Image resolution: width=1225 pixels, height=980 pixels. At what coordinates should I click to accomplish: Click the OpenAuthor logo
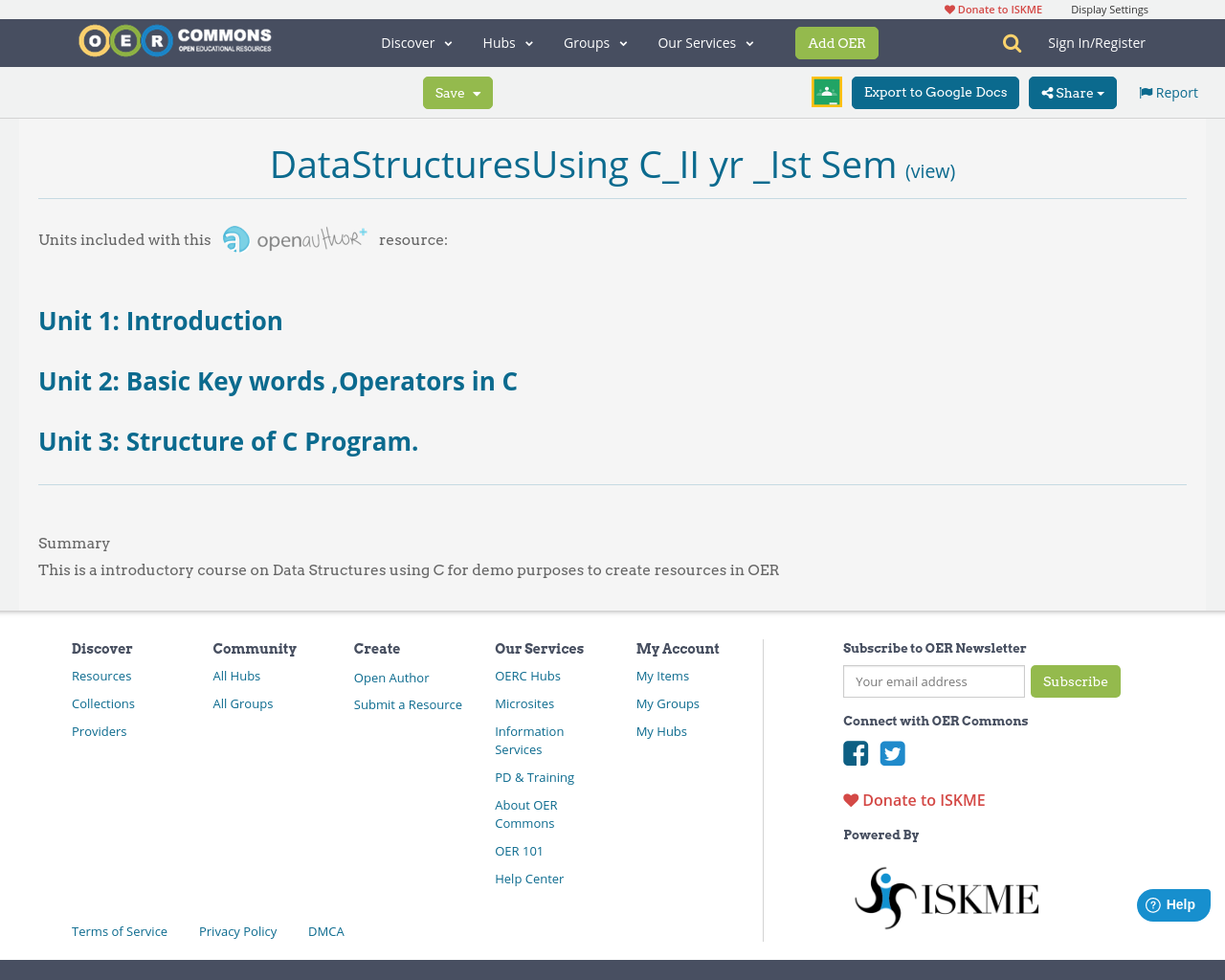pyautogui.click(x=295, y=239)
